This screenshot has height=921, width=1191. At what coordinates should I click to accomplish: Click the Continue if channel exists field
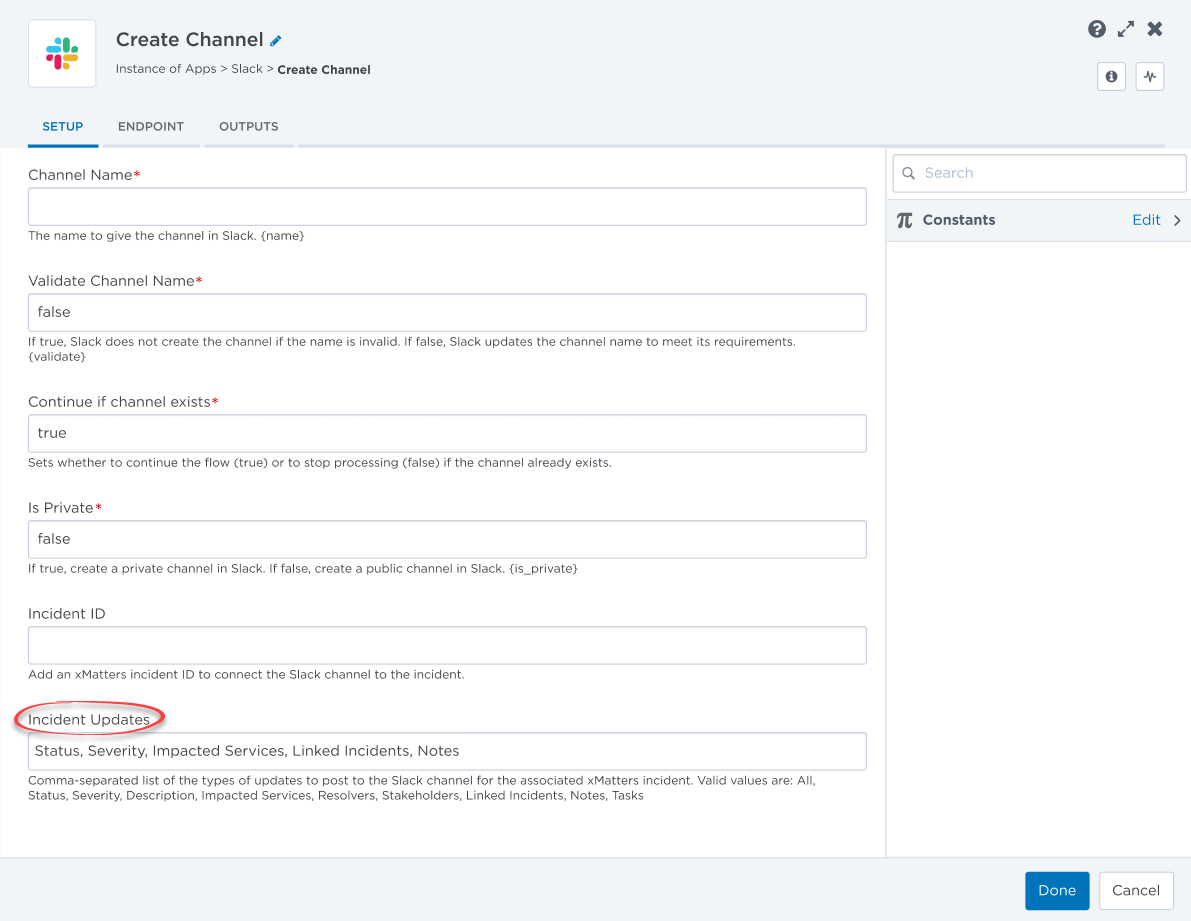(447, 434)
